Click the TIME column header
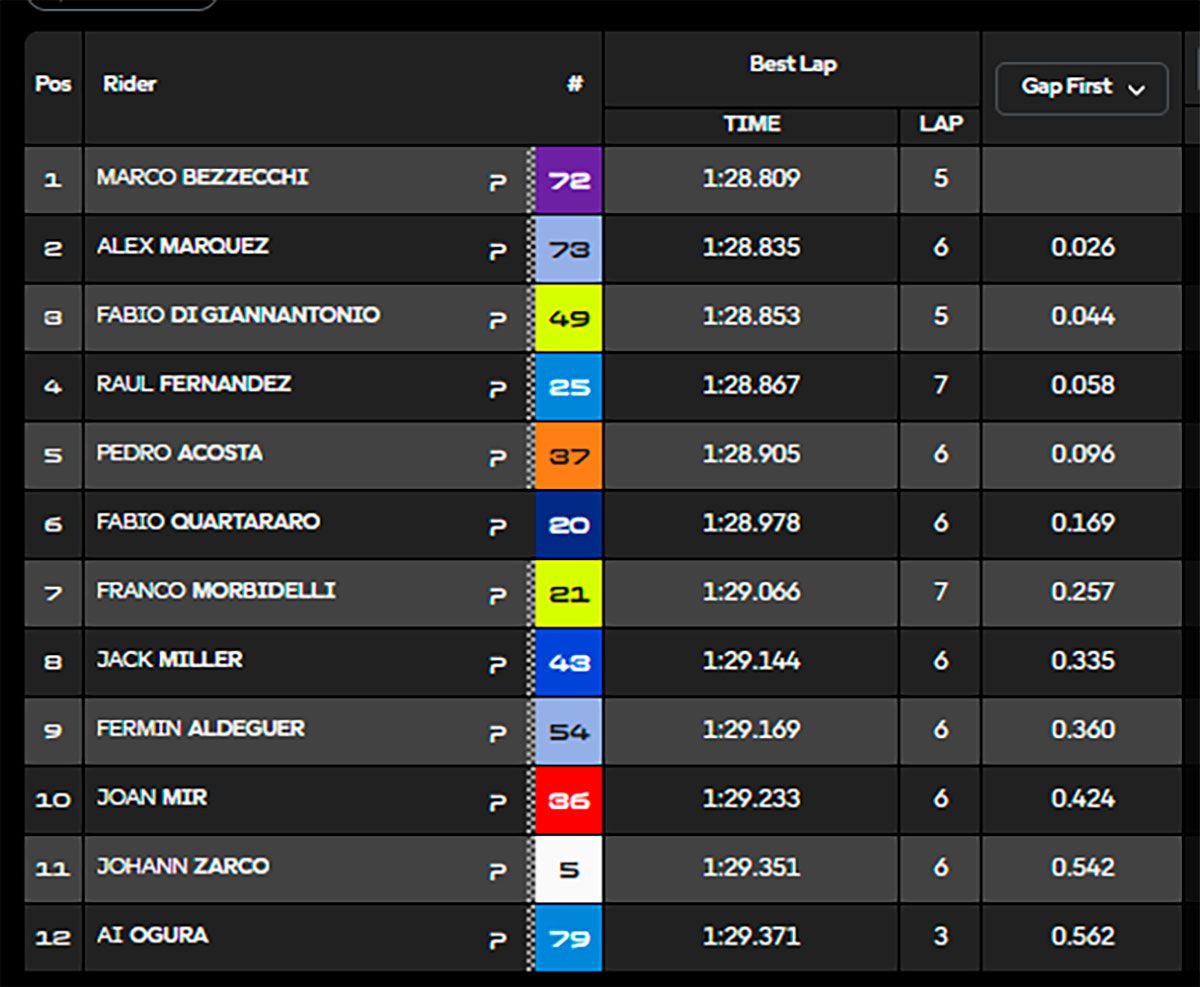 pyautogui.click(x=751, y=125)
